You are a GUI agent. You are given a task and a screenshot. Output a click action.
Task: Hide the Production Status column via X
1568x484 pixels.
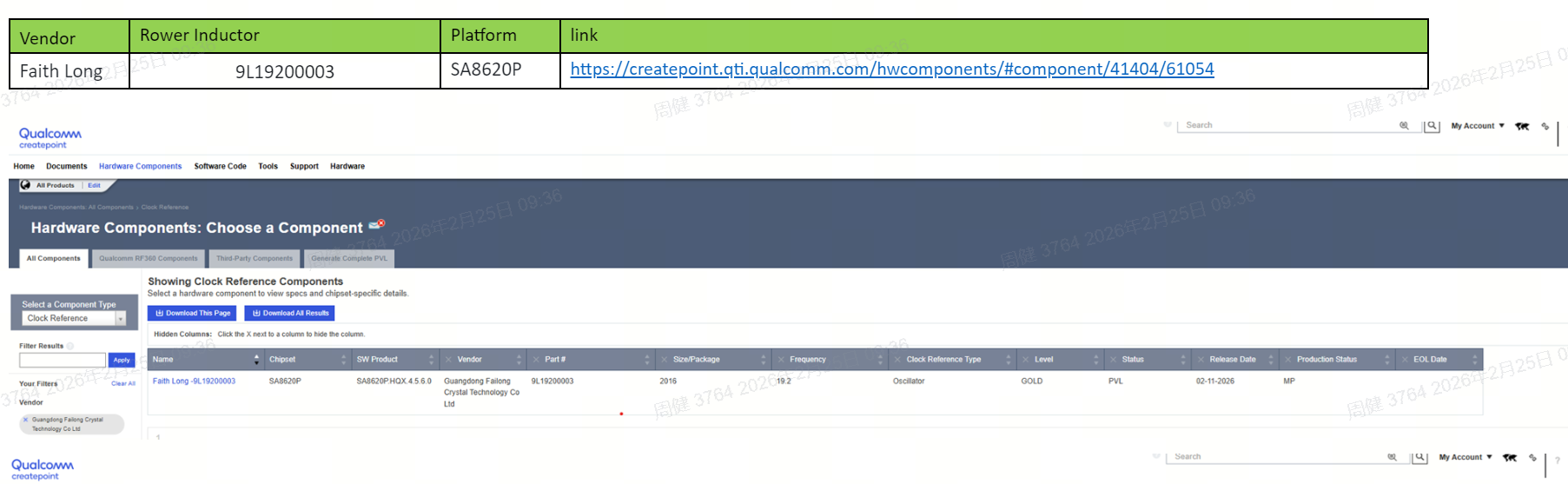(x=1287, y=360)
